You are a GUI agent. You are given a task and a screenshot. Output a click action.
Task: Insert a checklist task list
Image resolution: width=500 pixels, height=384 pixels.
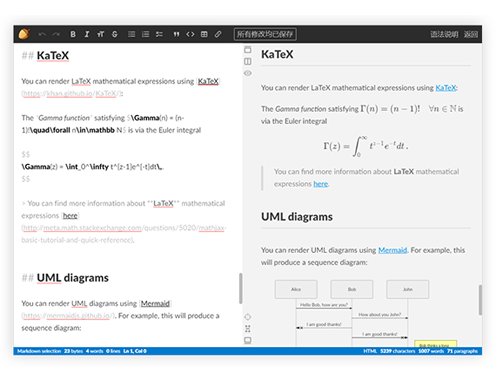point(159,34)
